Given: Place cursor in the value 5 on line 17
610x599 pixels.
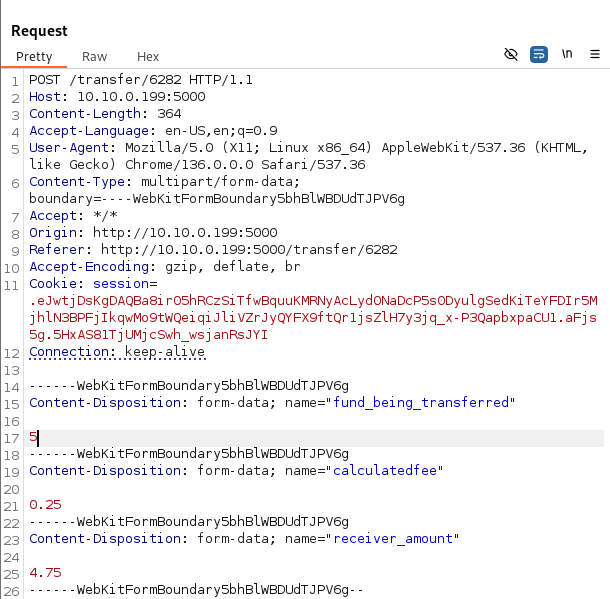Looking at the screenshot, I should (33, 437).
